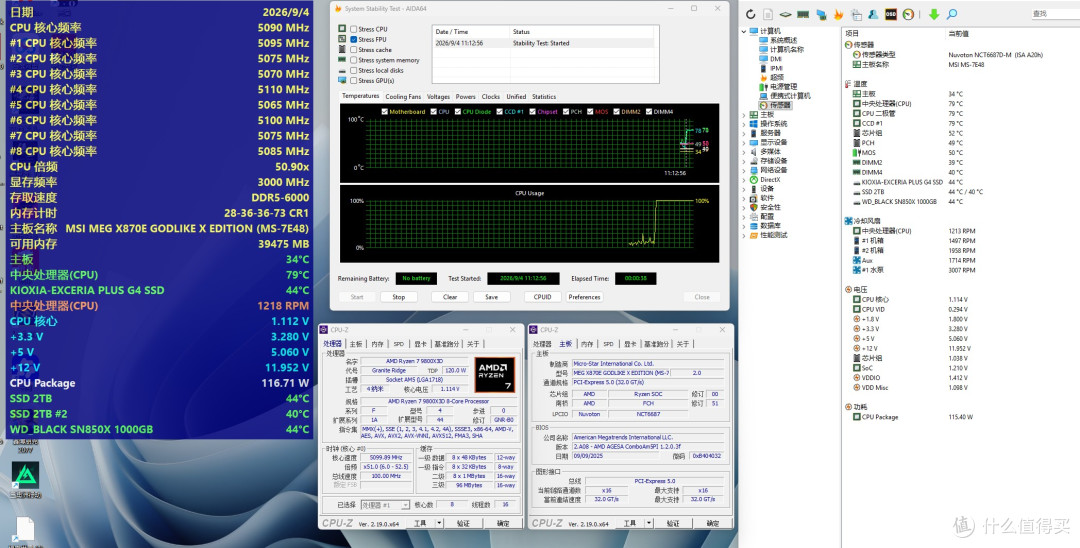Image resolution: width=1080 pixels, height=548 pixels.
Task: Click the CPU Package 116.71 W OSD entry
Action: pos(159,383)
